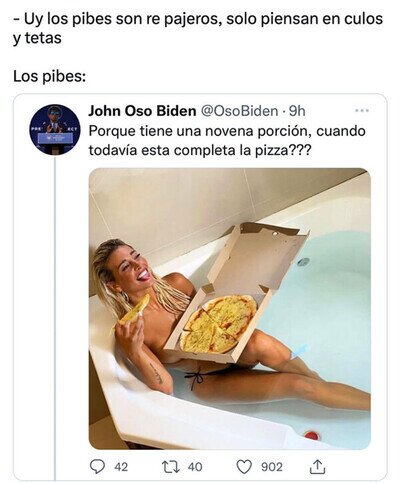Click John Oso Biden's profile avatar

(55, 130)
